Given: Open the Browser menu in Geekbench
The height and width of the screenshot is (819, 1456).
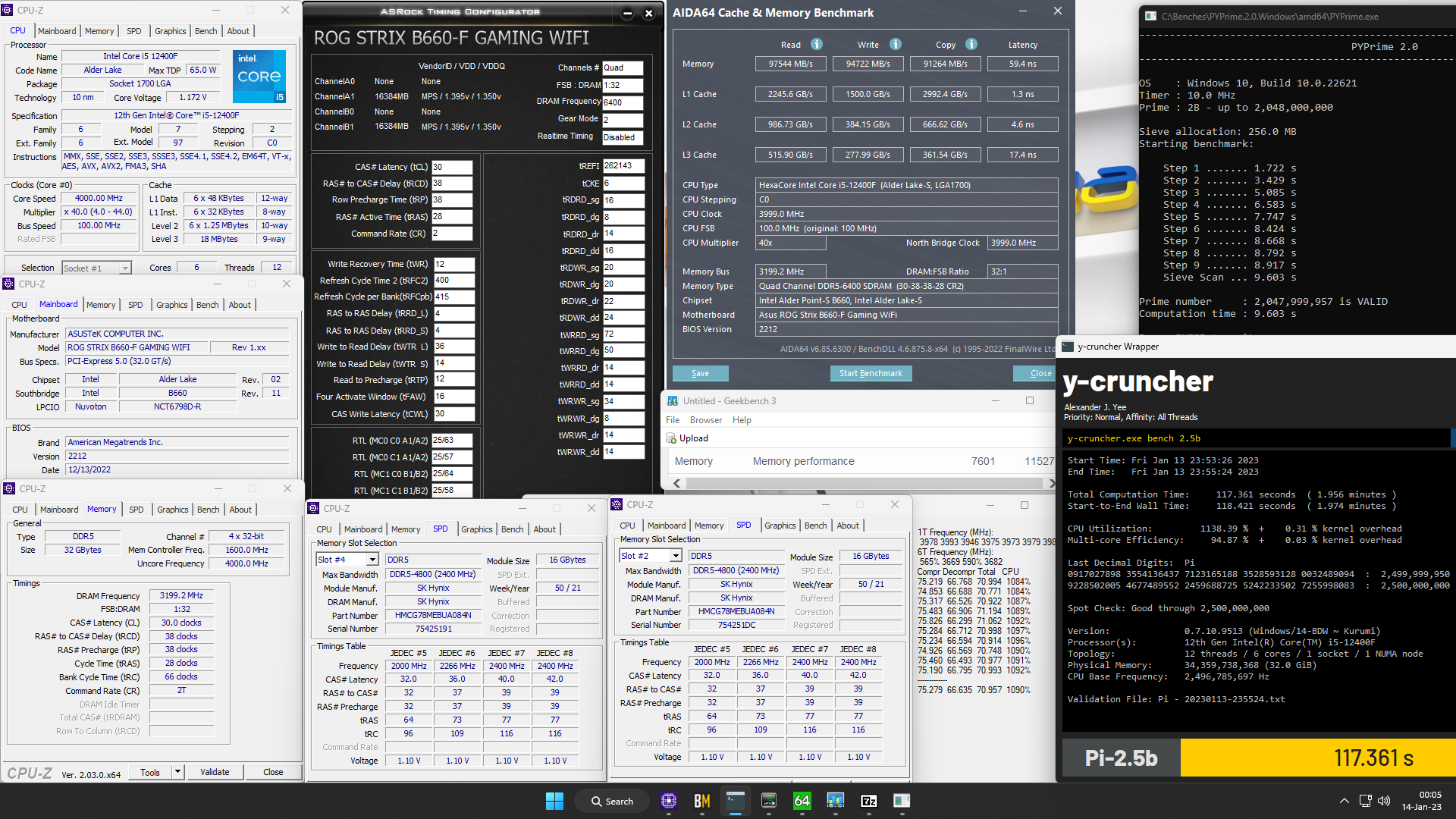Looking at the screenshot, I should (x=705, y=420).
